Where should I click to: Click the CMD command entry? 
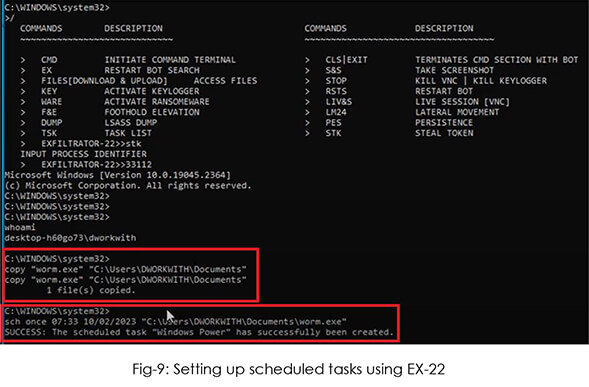coord(49,60)
